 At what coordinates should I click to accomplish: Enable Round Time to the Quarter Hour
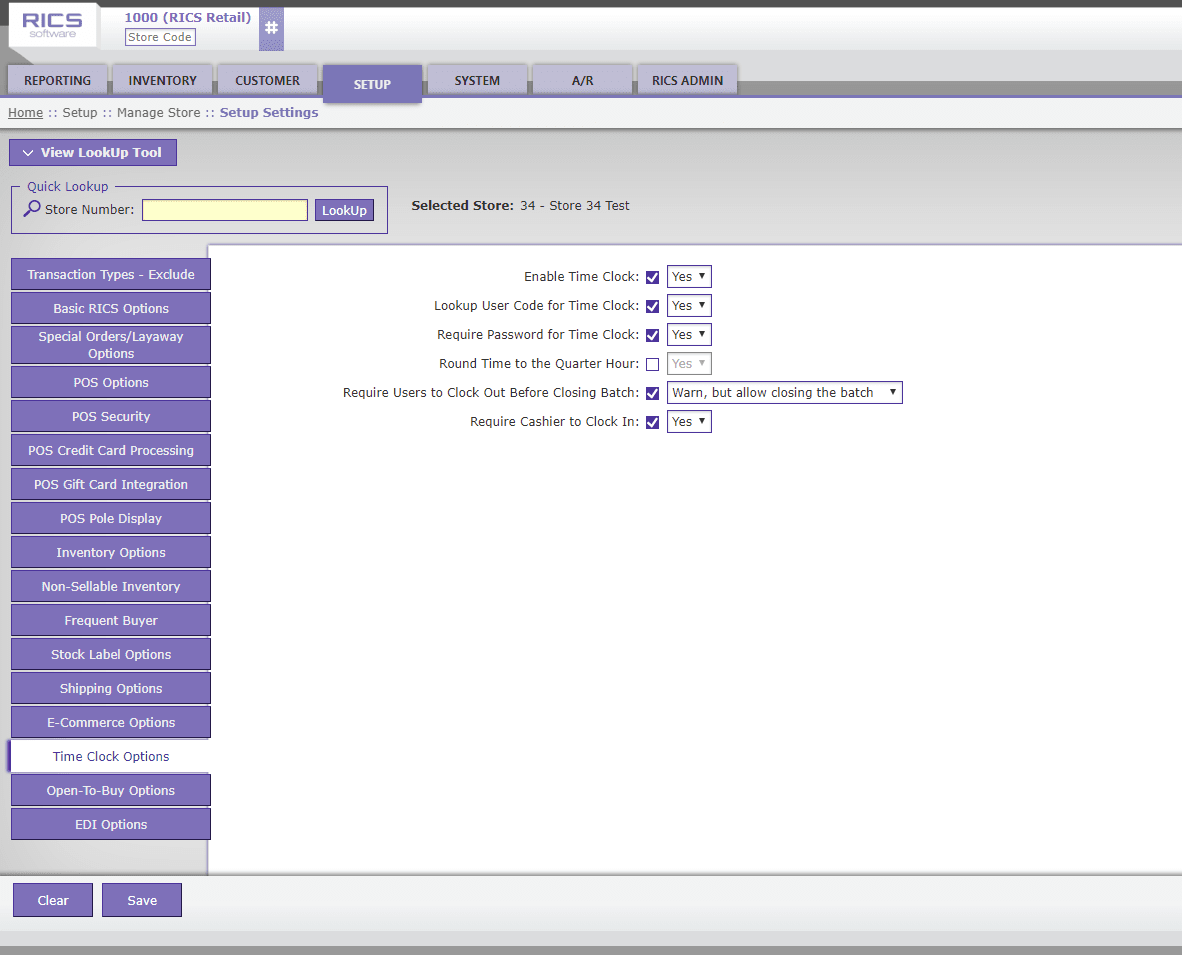[652, 364]
